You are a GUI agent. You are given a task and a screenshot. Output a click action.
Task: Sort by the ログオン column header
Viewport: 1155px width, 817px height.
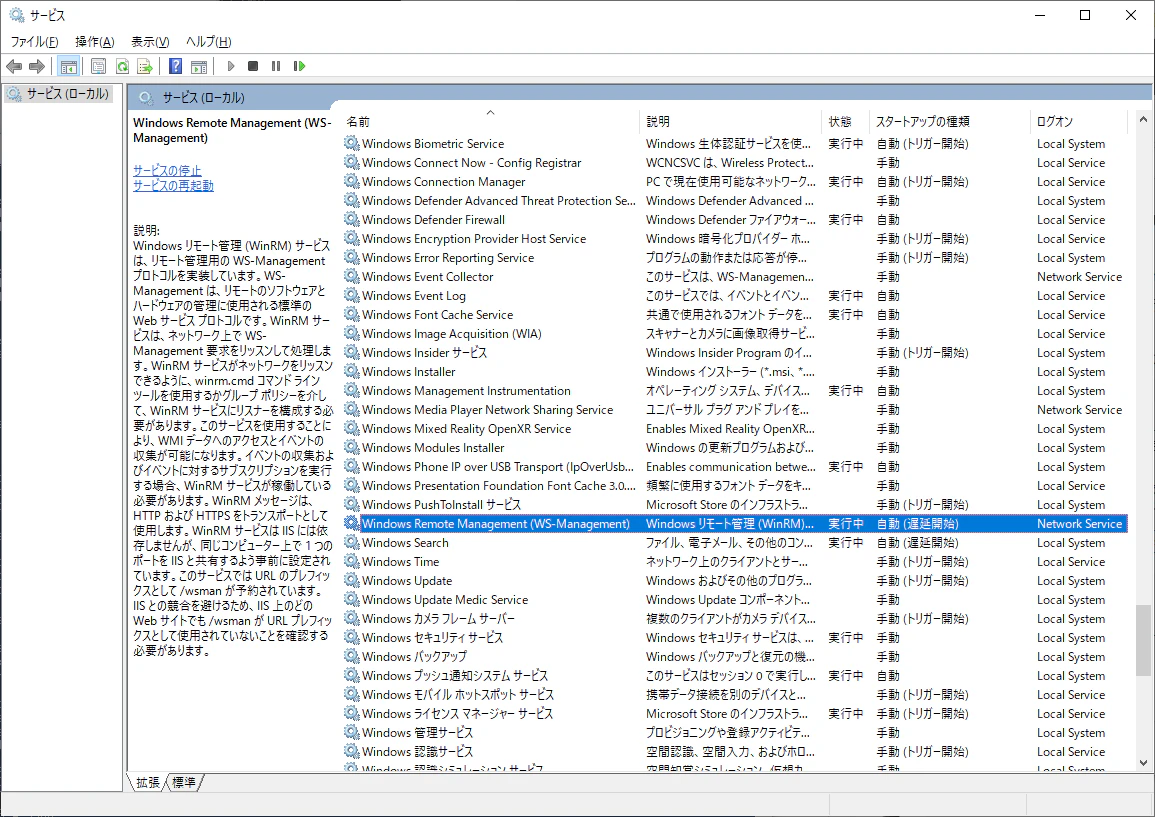point(1078,122)
